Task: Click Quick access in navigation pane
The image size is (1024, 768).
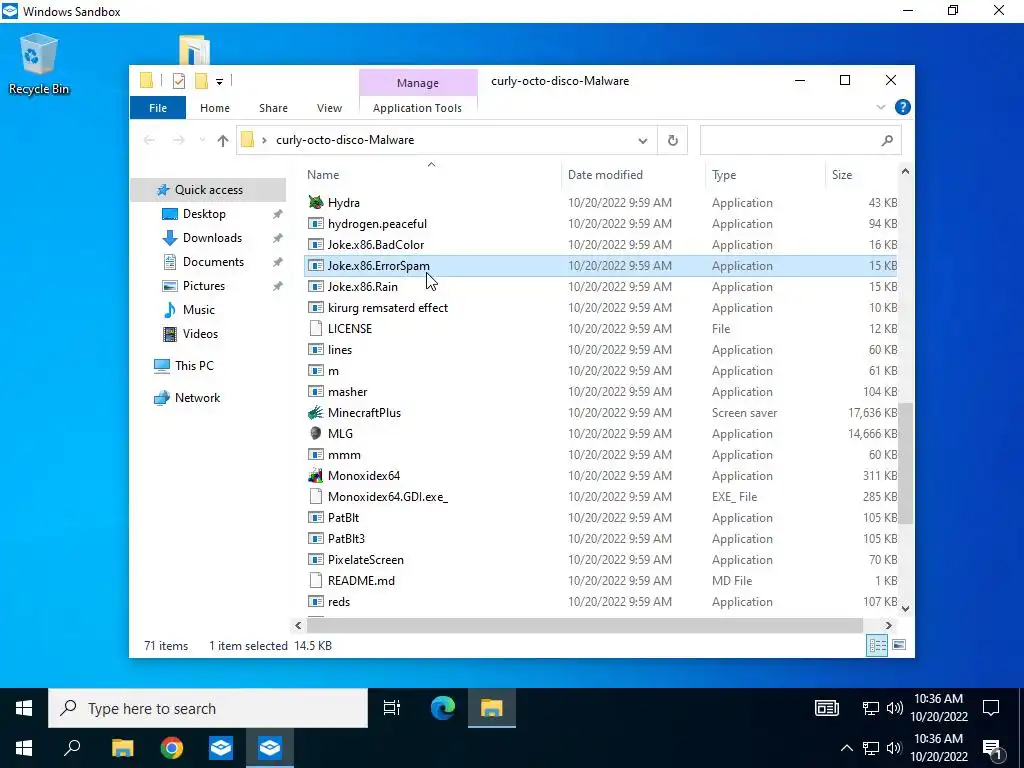Action: (208, 189)
